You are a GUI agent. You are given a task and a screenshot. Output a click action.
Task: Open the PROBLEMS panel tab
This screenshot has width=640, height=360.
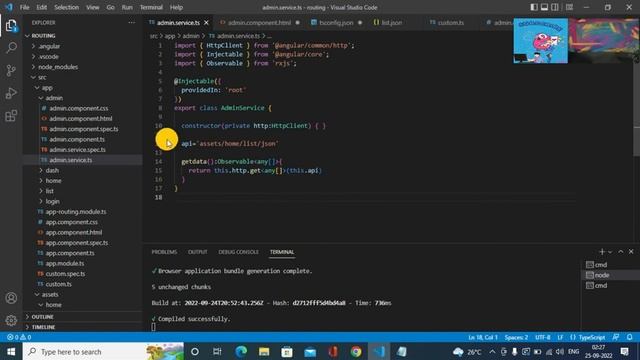(x=164, y=252)
